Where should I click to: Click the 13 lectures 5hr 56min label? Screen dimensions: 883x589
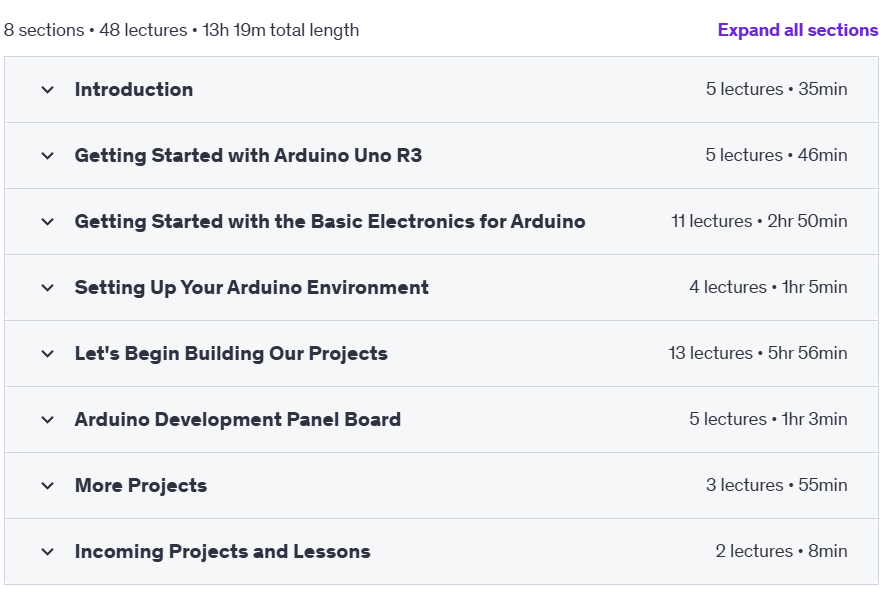(x=757, y=353)
